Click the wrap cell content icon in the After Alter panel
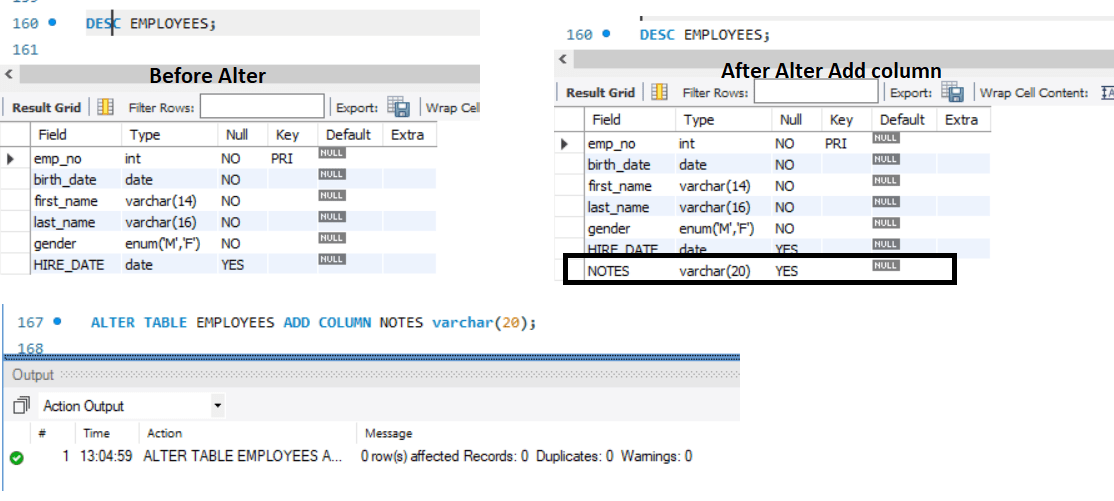This screenshot has height=501, width=1114. pyautogui.click(x=1107, y=92)
